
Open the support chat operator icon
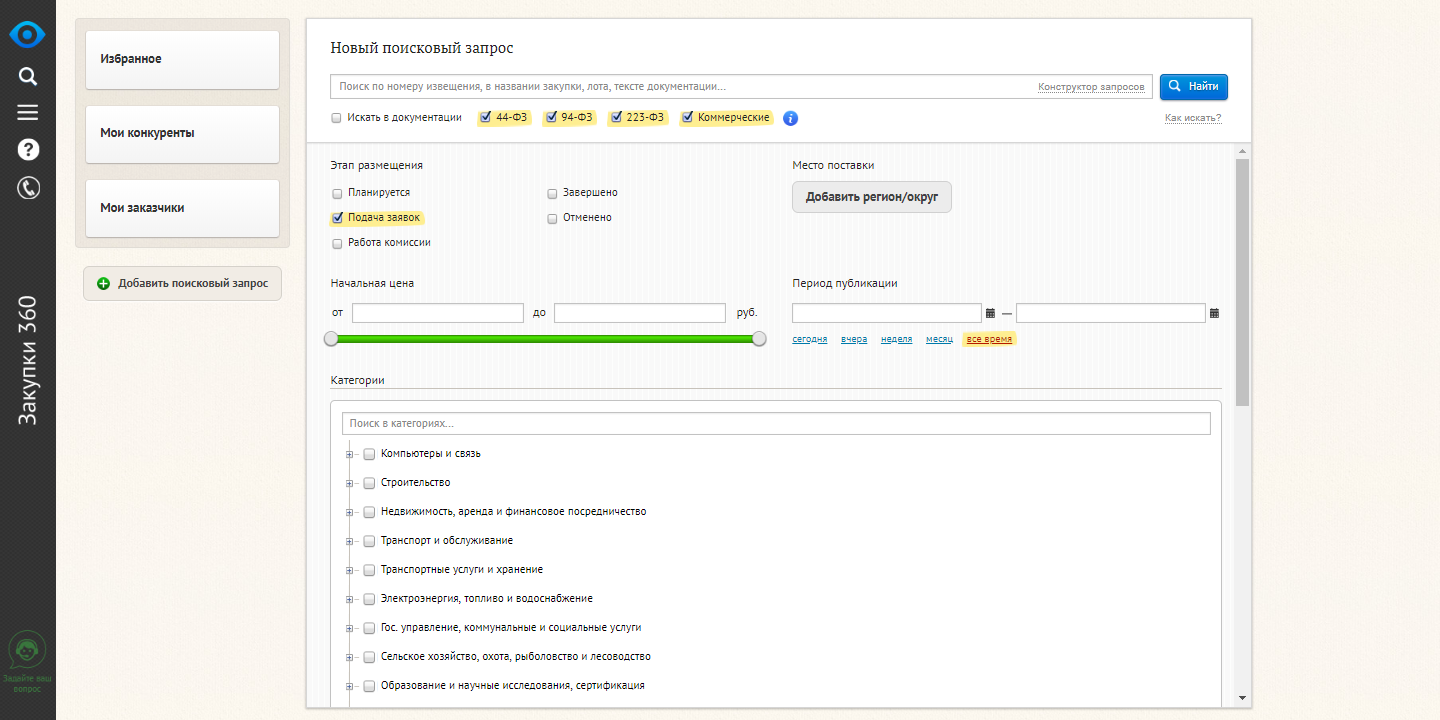tap(27, 650)
